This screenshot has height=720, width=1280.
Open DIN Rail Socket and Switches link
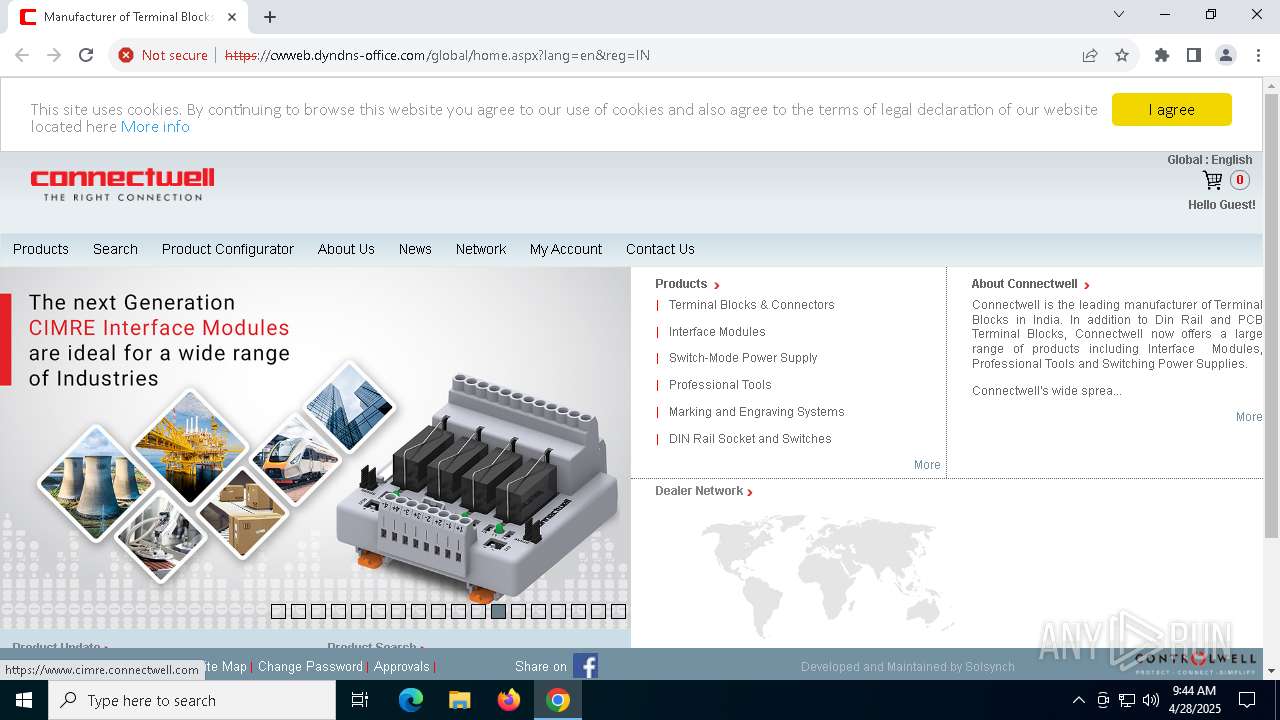[750, 439]
